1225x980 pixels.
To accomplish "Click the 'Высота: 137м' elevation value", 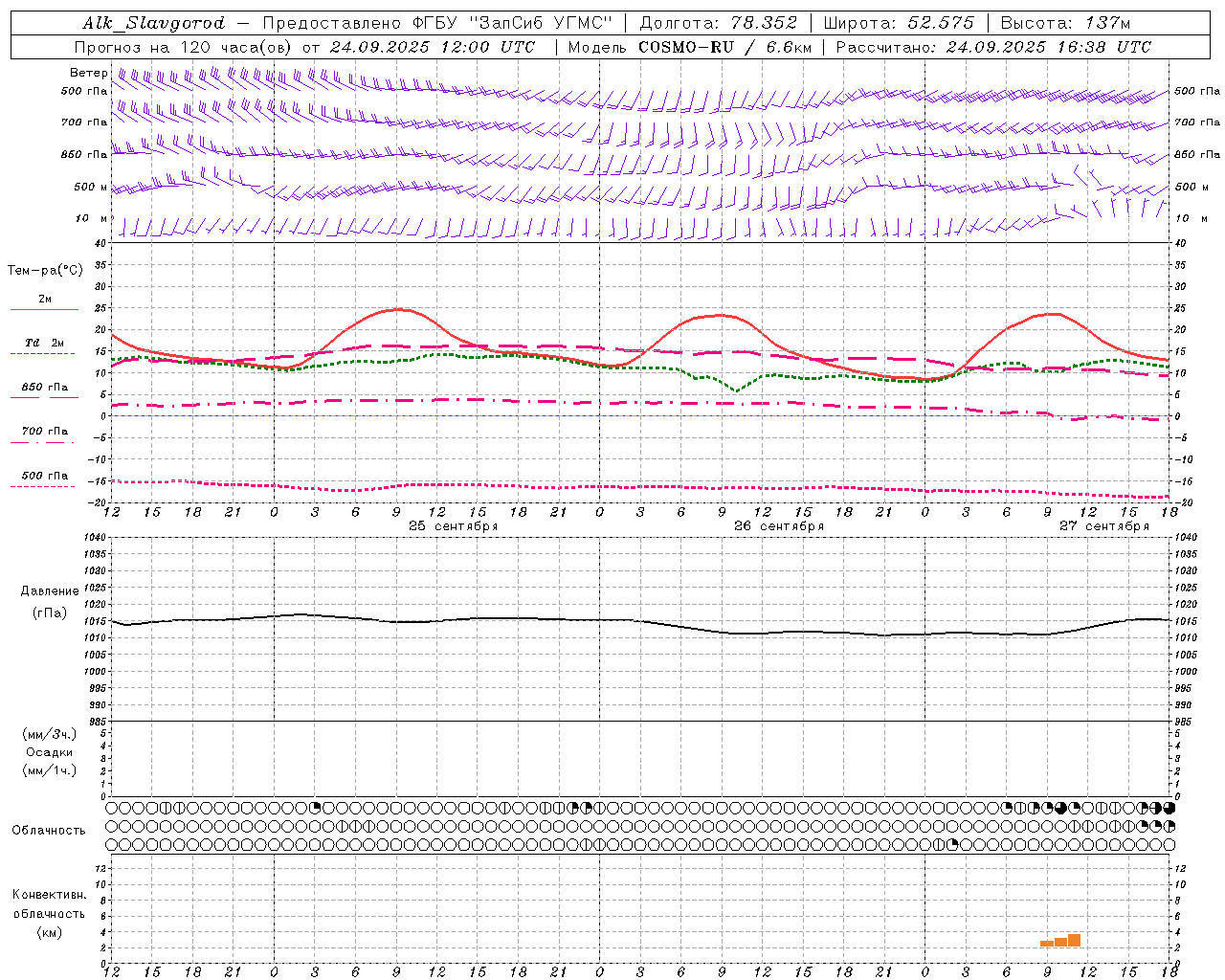I will [x=1065, y=23].
